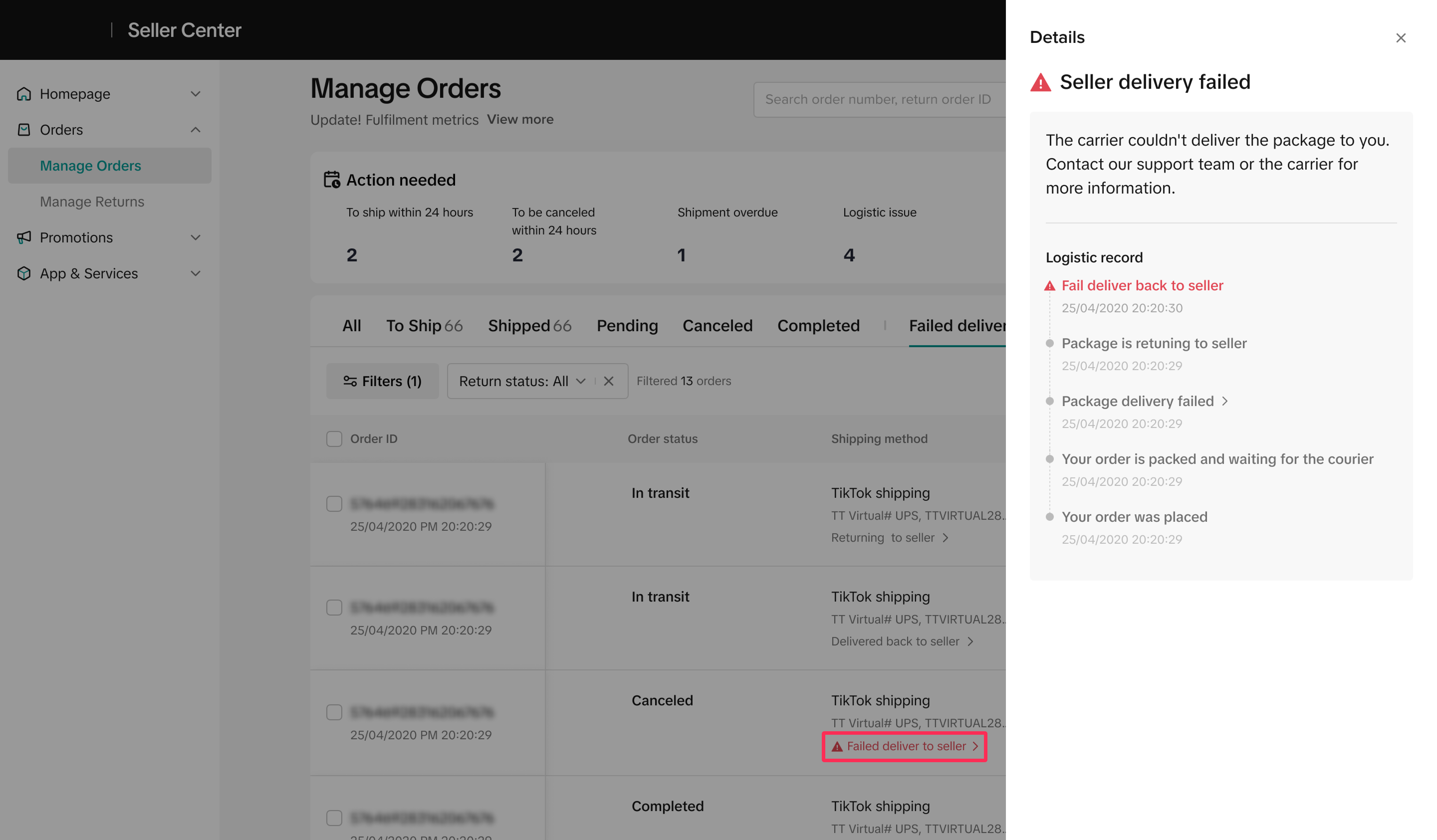Click the Promotions megaphone icon
The width and height of the screenshot is (1437, 840).
tap(24, 237)
